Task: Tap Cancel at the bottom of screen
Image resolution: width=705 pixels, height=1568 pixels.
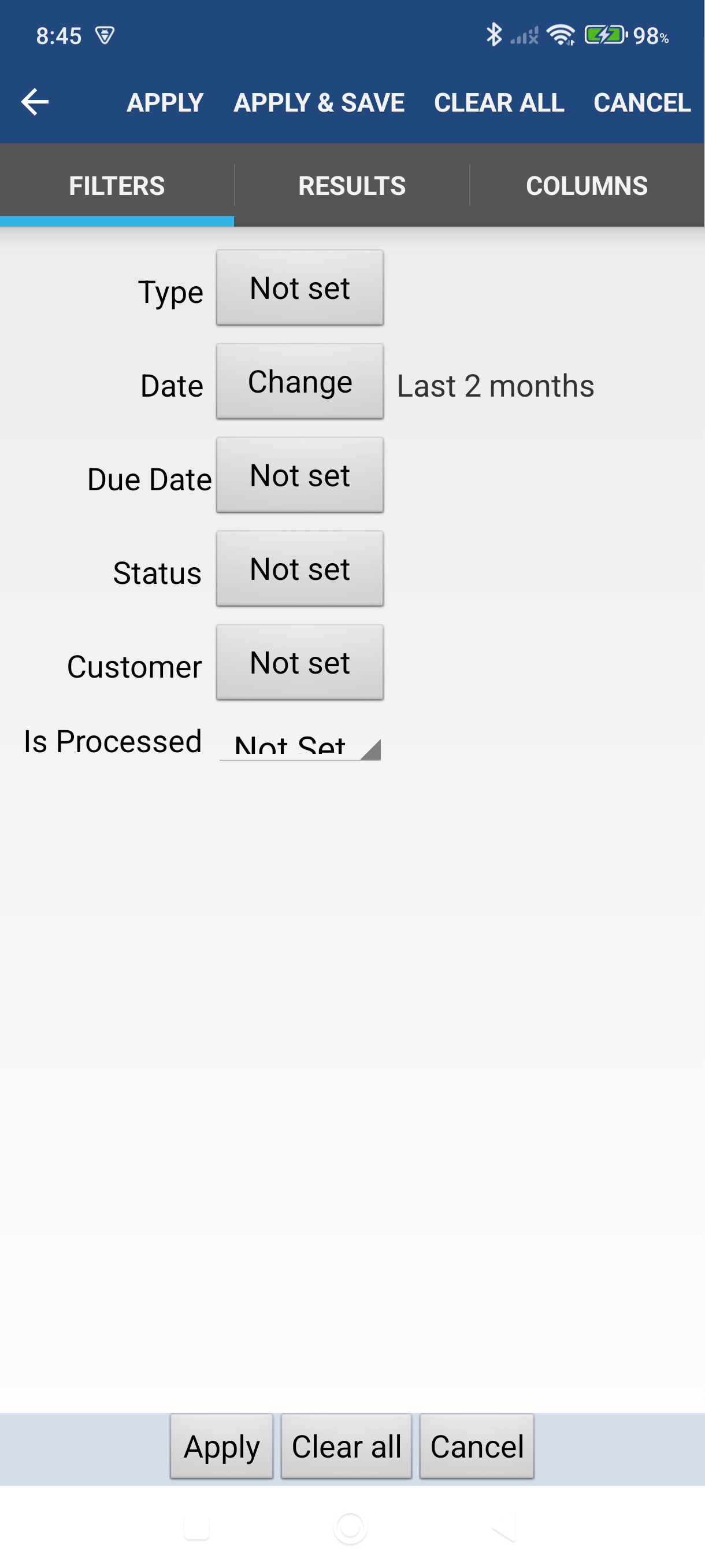Action: point(477,1447)
